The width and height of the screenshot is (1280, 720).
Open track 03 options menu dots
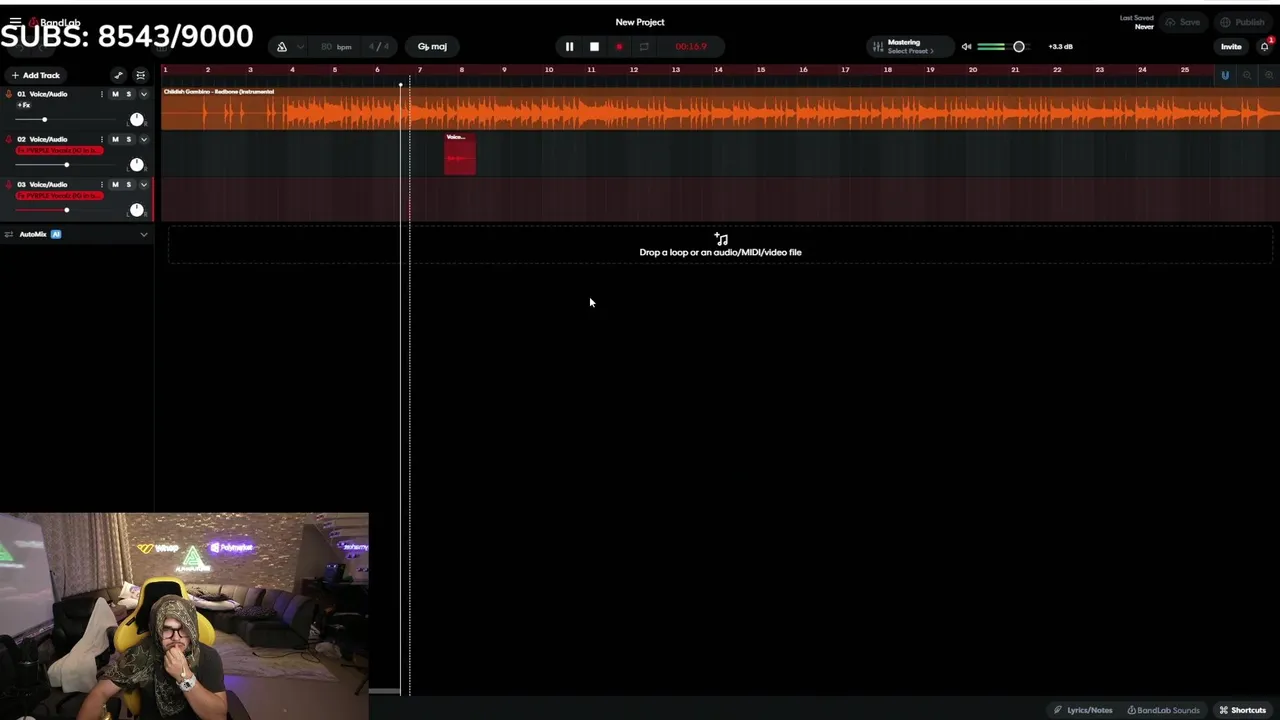pyautogui.click(x=101, y=184)
